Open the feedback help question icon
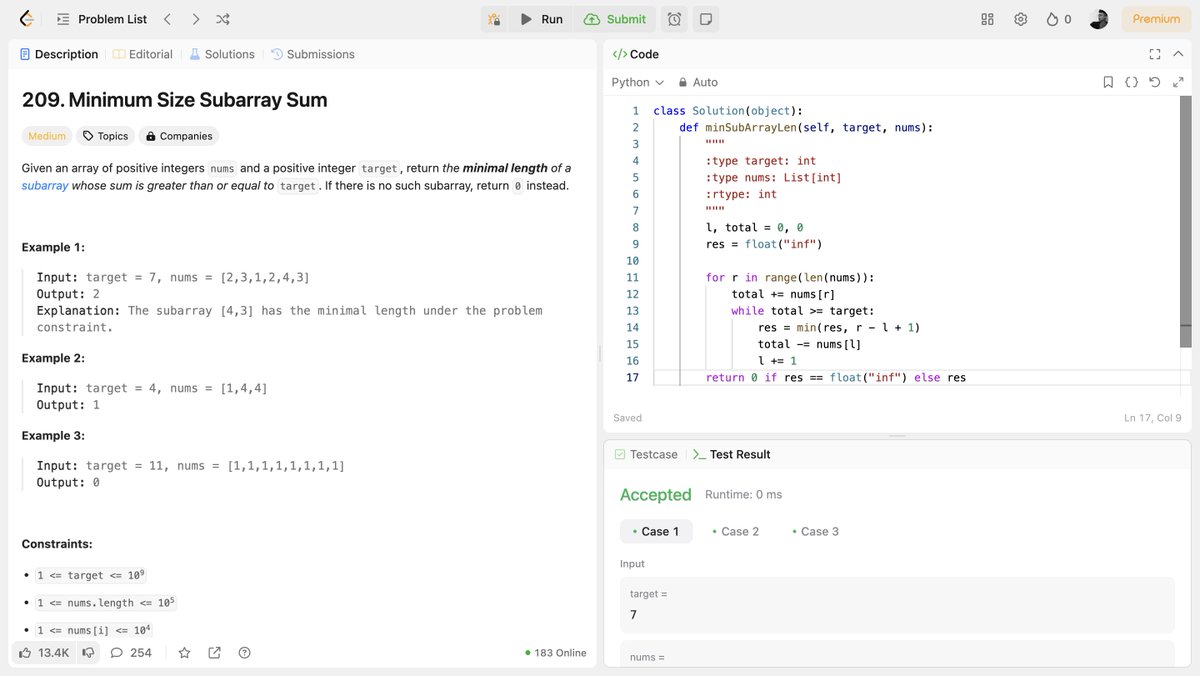 (244, 653)
